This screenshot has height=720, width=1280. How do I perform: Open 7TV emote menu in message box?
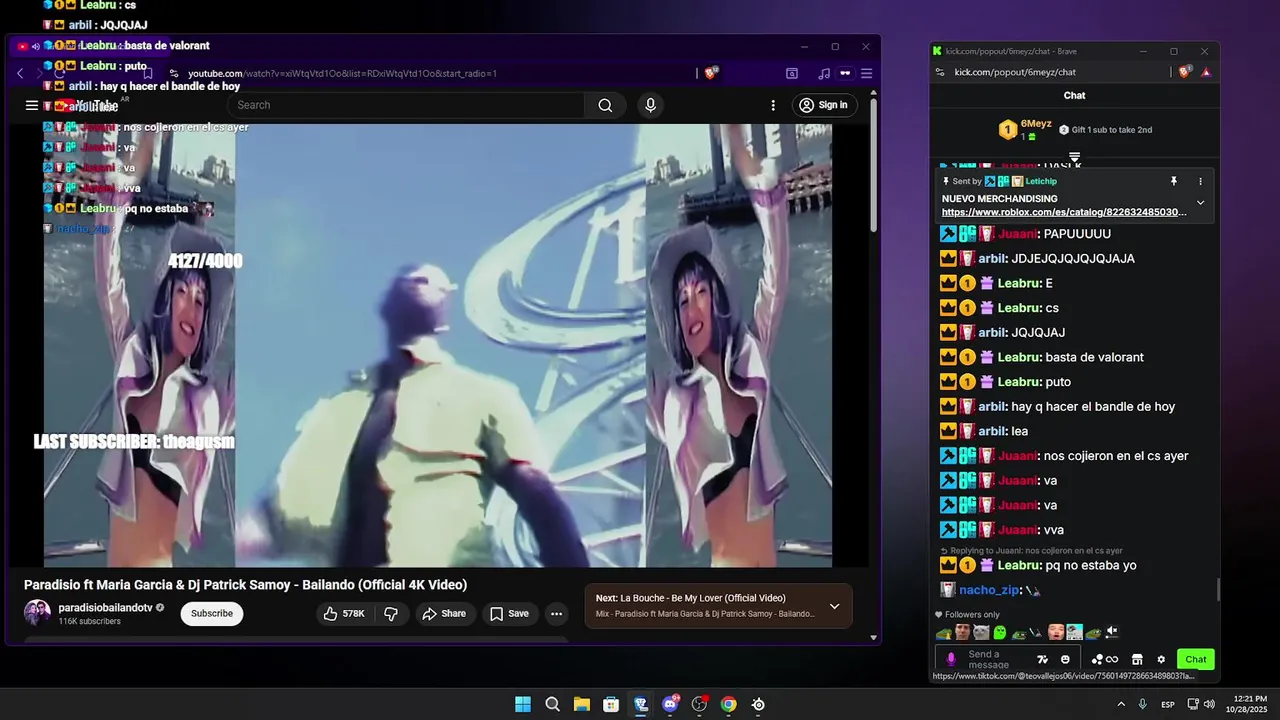[x=1042, y=659]
